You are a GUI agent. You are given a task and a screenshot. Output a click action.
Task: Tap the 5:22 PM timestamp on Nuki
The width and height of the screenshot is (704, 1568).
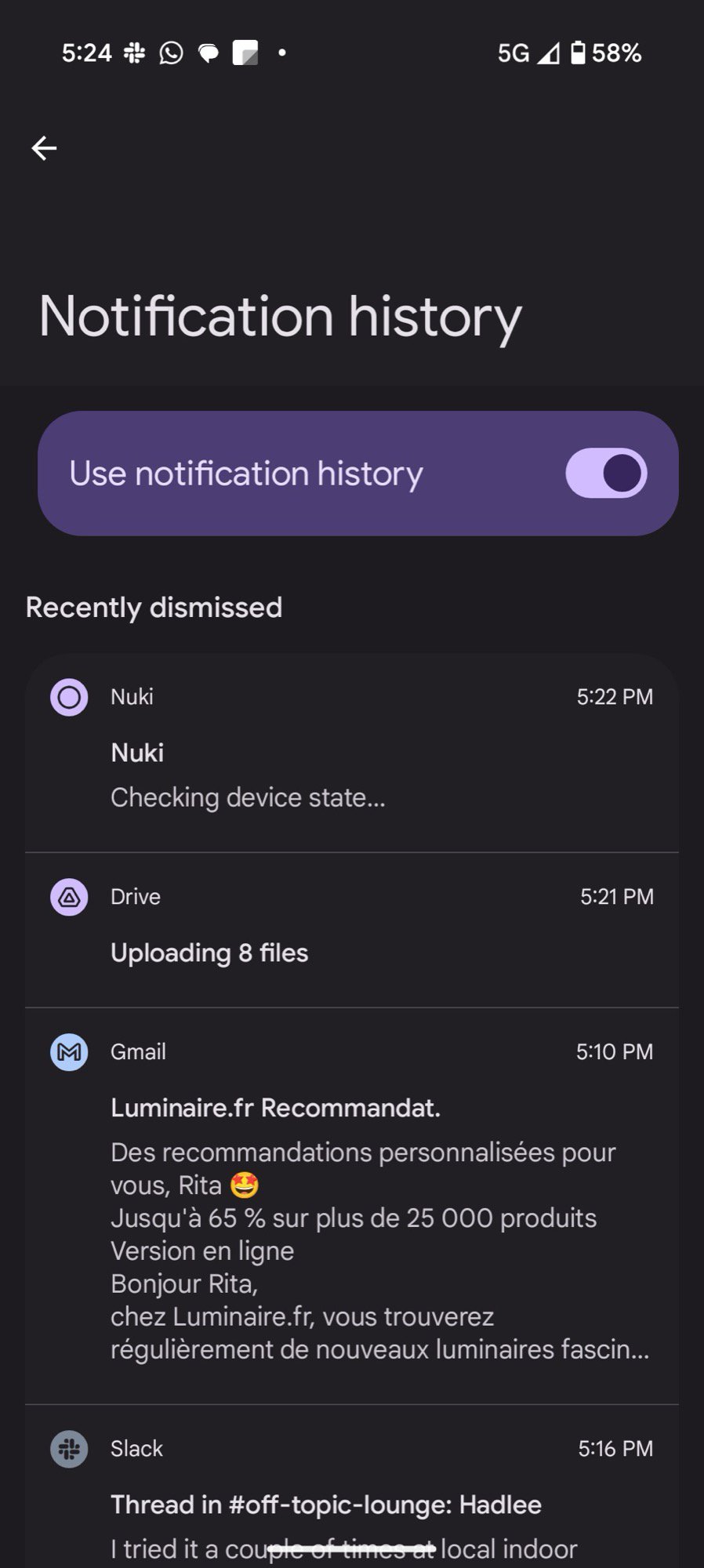(x=615, y=697)
